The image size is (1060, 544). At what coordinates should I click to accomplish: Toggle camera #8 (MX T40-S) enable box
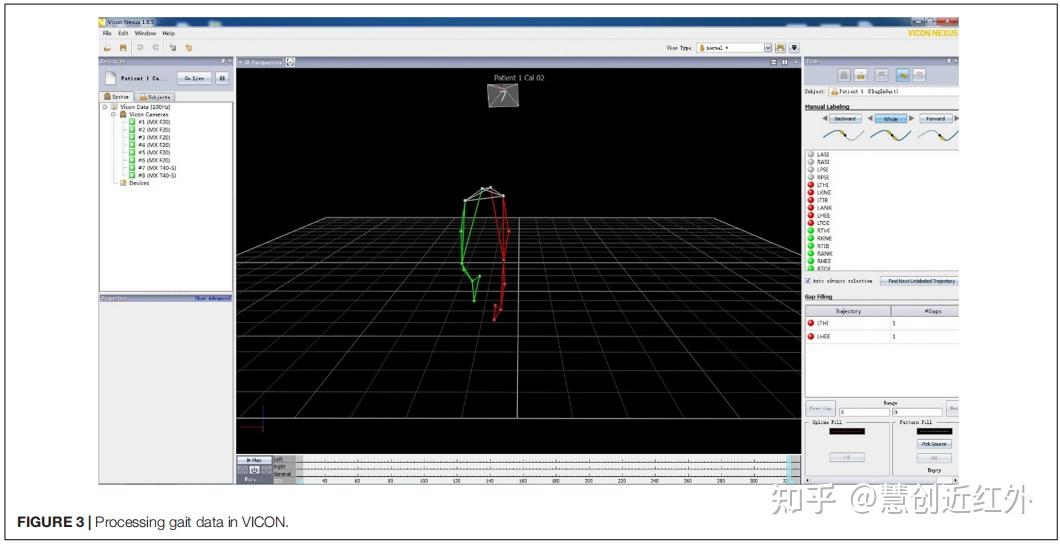coord(132,176)
